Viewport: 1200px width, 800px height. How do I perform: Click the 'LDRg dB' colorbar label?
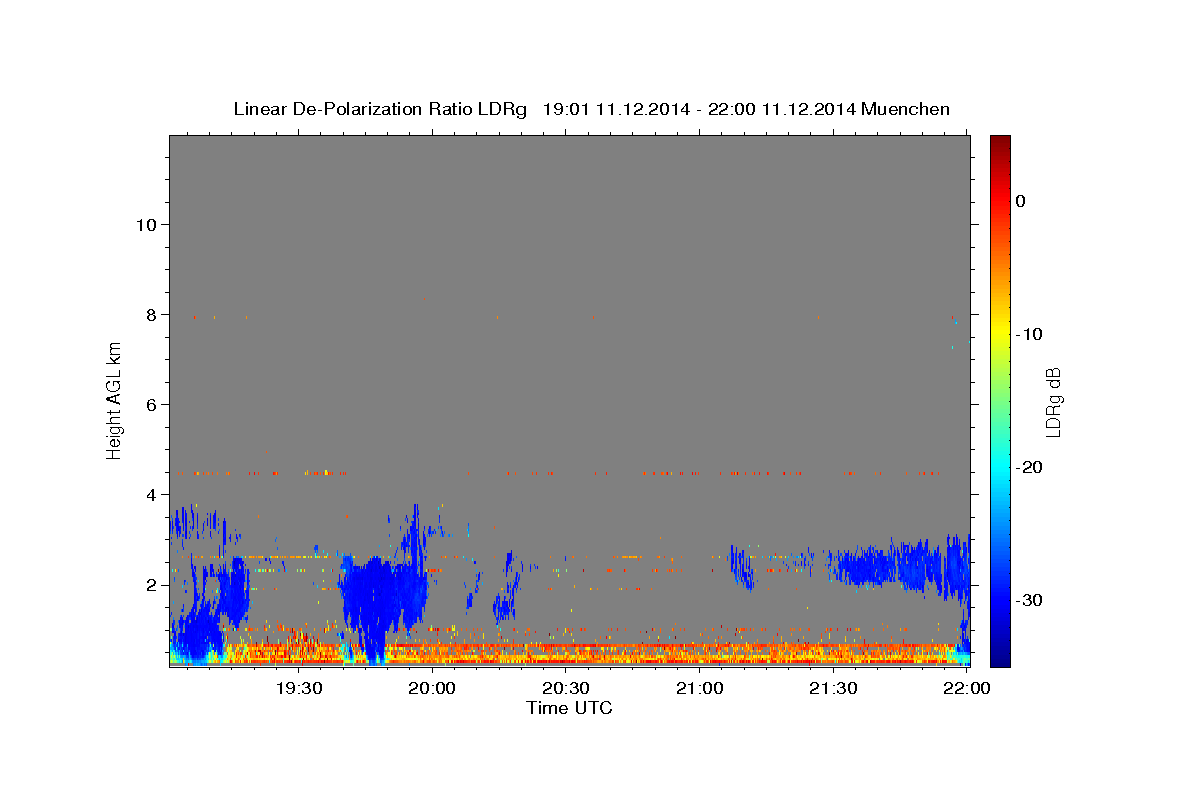[x=1052, y=402]
